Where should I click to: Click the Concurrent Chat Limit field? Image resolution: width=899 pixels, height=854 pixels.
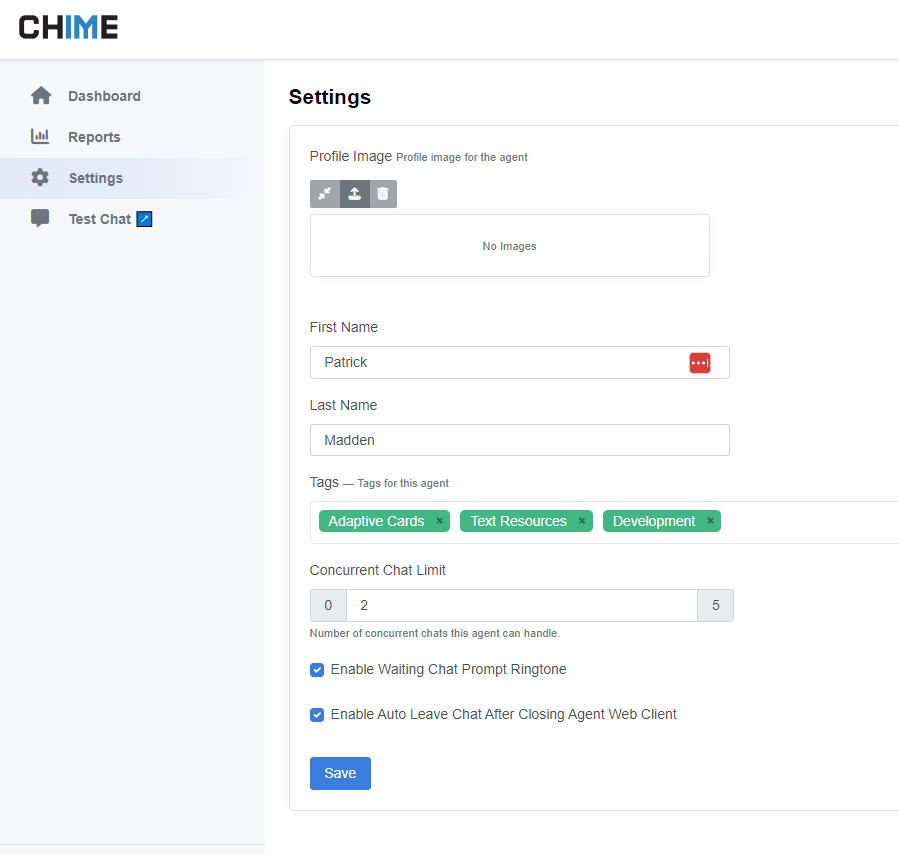[x=520, y=605]
